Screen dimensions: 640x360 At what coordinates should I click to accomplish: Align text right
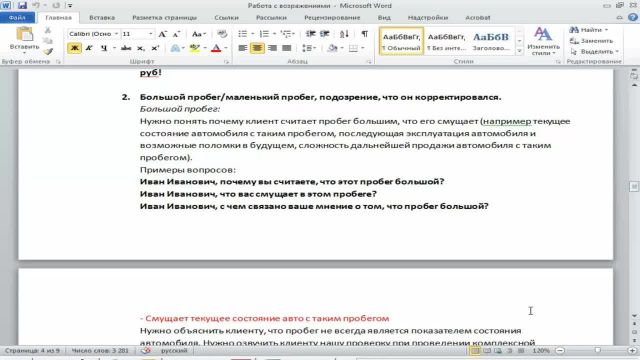coord(272,48)
